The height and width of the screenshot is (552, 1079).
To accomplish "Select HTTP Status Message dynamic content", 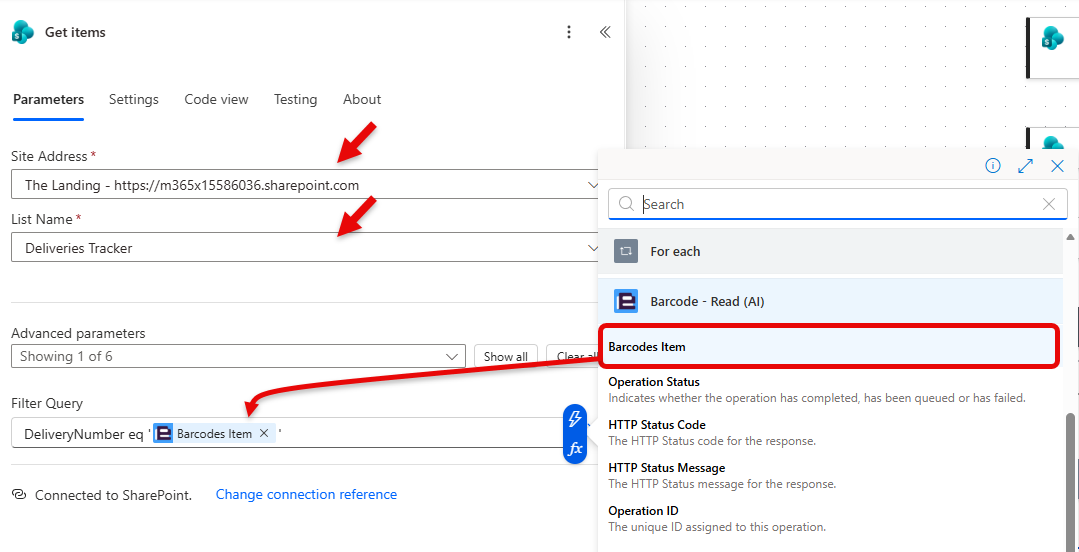I will pos(831,476).
